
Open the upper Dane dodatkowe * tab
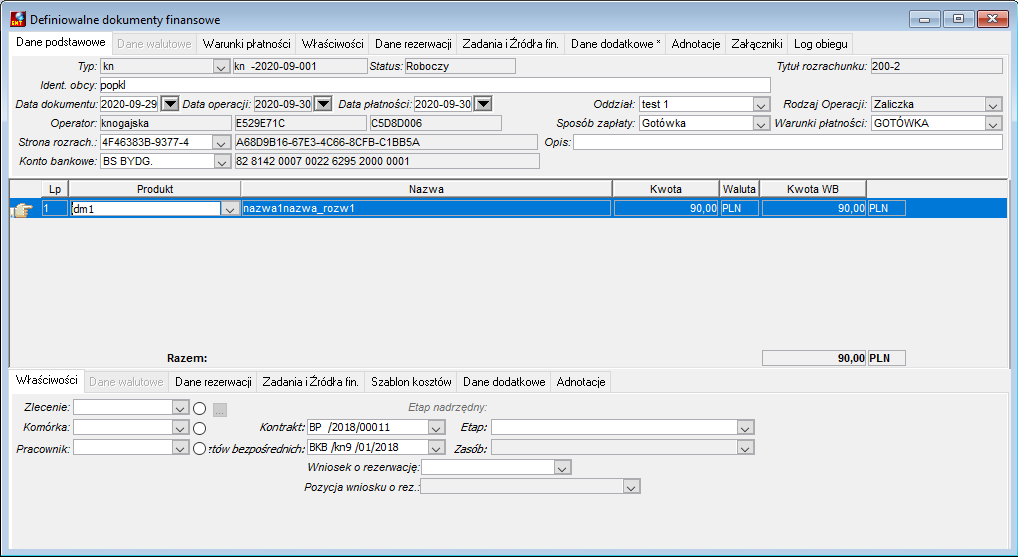[x=615, y=44]
